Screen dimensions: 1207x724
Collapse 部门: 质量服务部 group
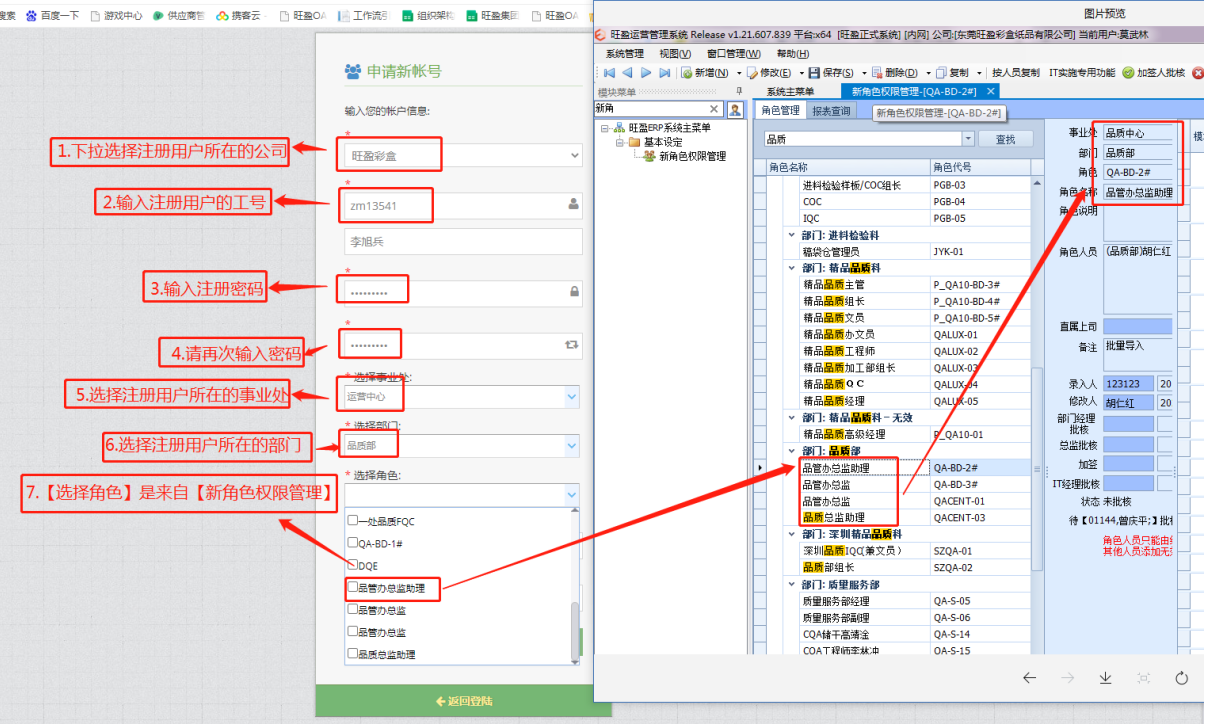(x=793, y=584)
